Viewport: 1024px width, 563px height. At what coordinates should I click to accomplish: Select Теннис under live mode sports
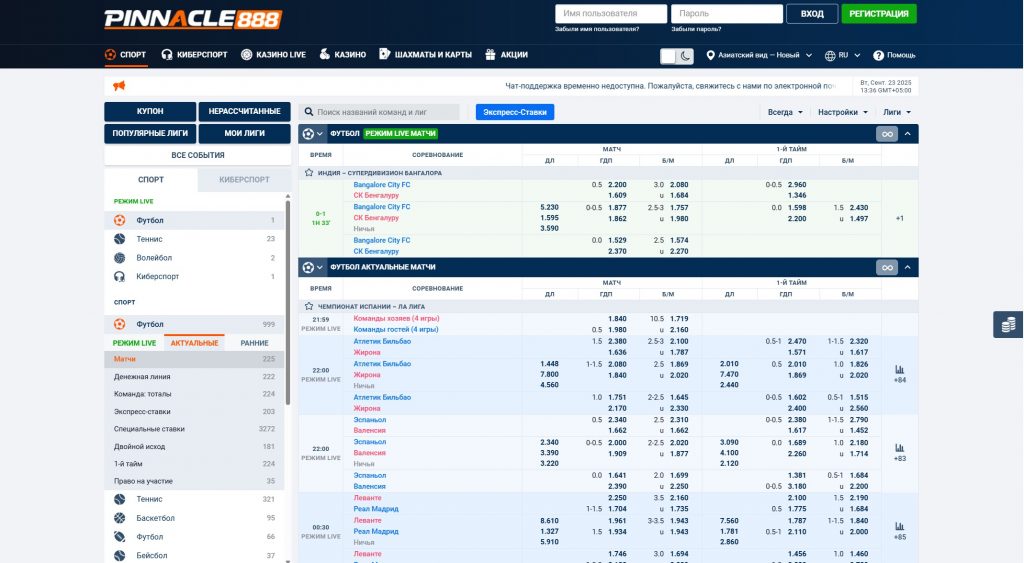pos(149,239)
